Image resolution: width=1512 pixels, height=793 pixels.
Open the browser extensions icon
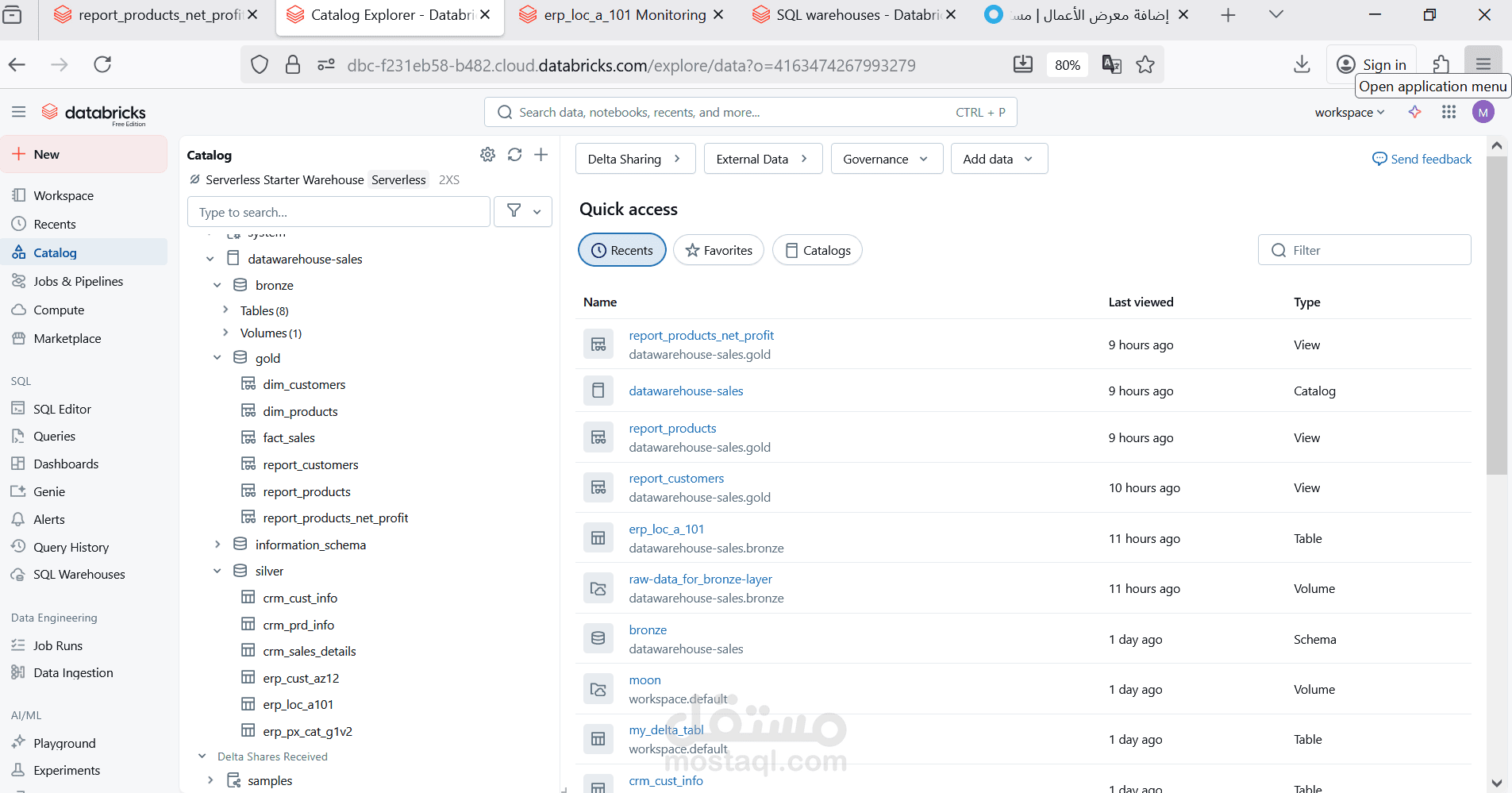point(1441,64)
